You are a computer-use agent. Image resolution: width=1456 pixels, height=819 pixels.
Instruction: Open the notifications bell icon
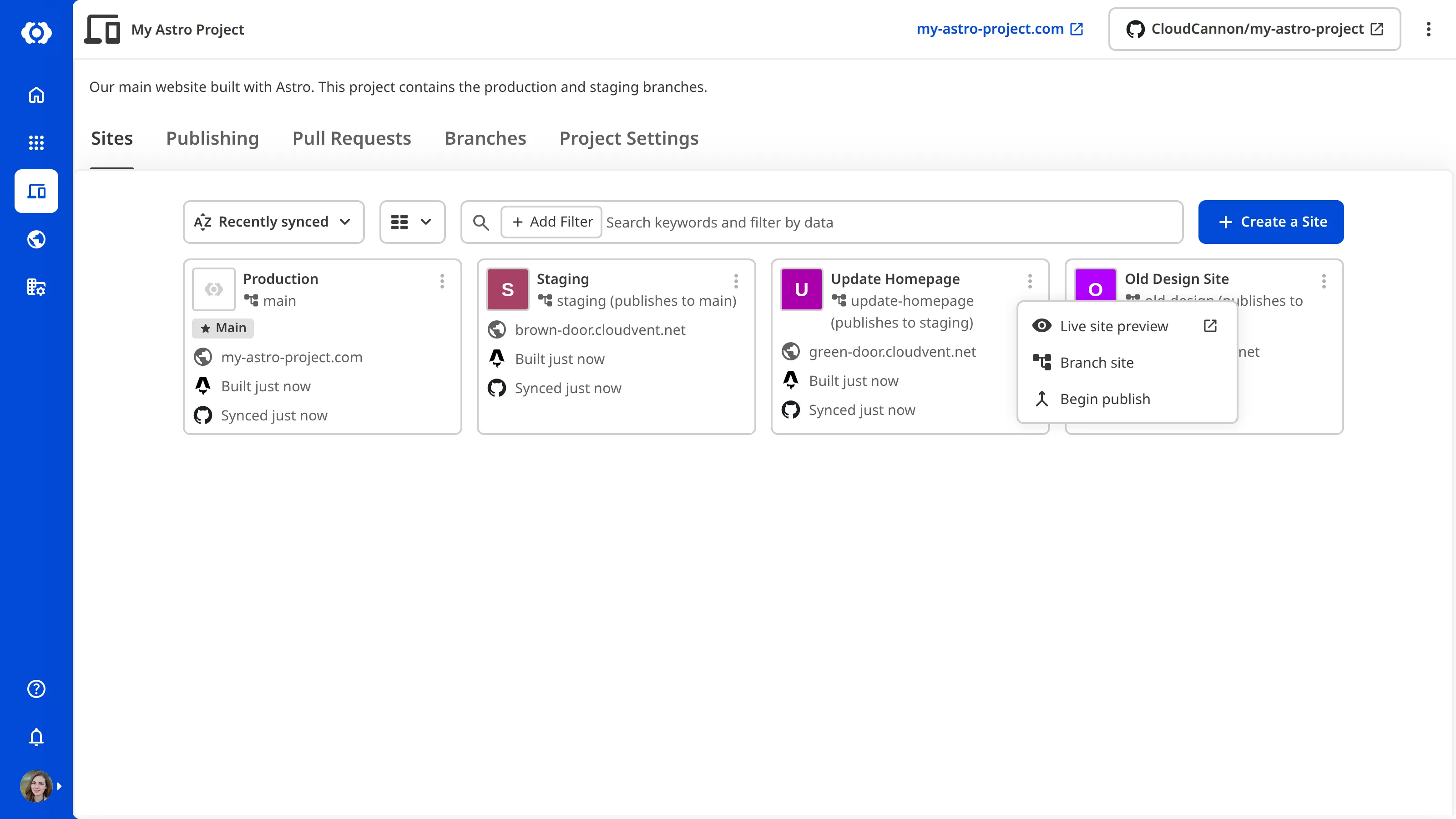[36, 737]
